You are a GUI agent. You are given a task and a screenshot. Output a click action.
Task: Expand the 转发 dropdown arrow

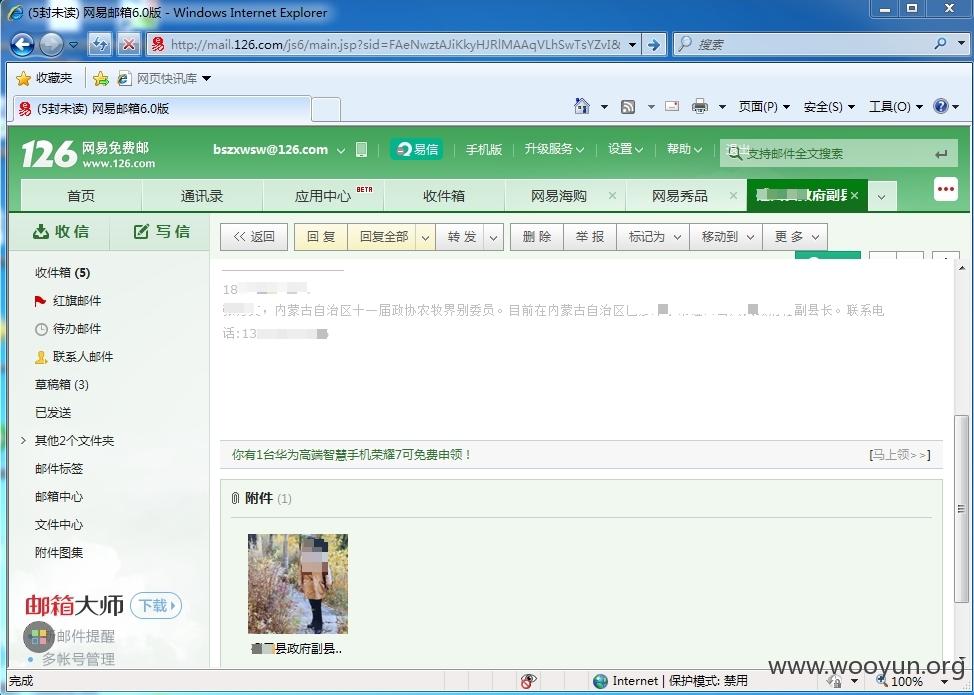point(494,237)
